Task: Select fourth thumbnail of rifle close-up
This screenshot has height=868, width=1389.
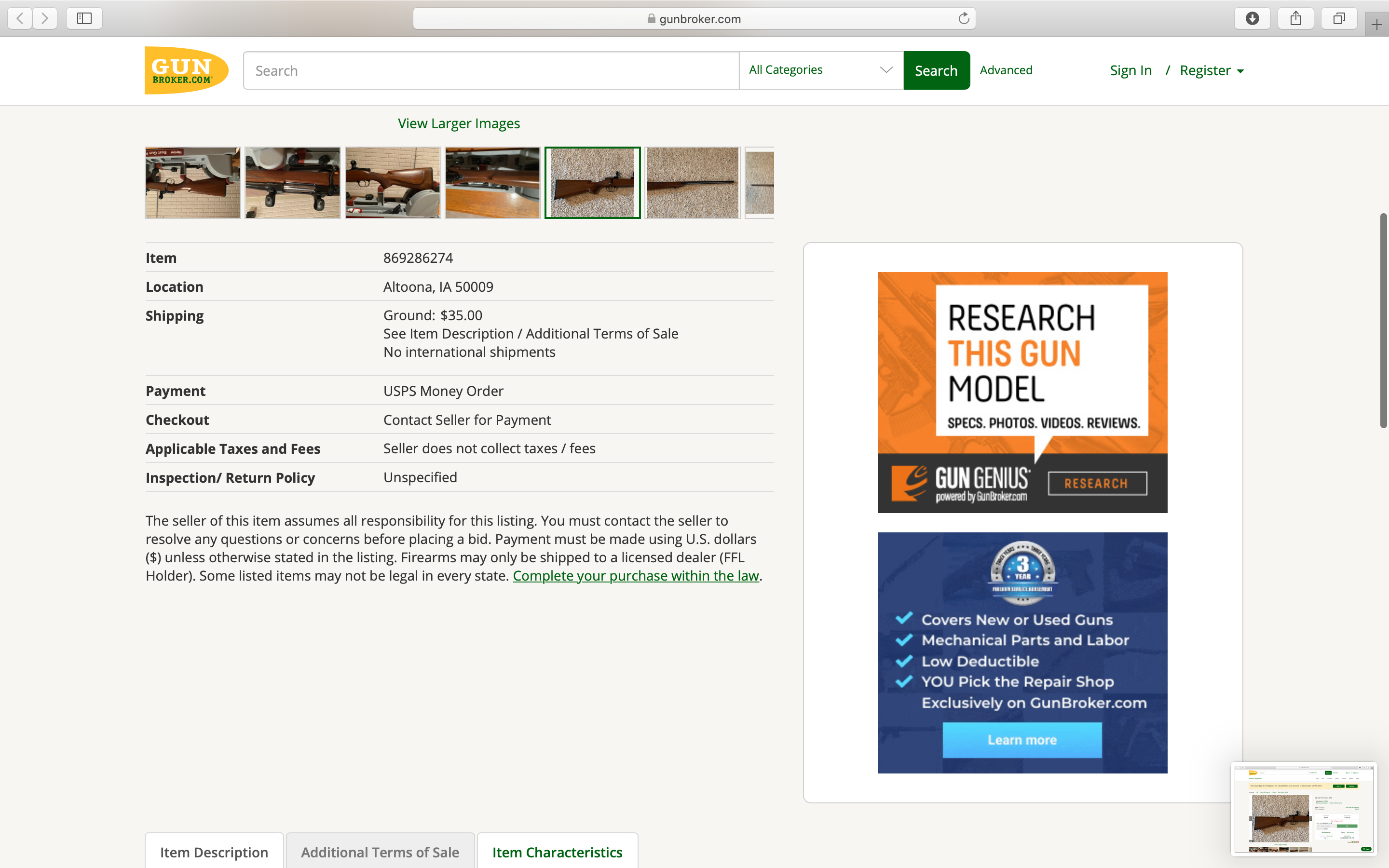Action: (x=492, y=183)
